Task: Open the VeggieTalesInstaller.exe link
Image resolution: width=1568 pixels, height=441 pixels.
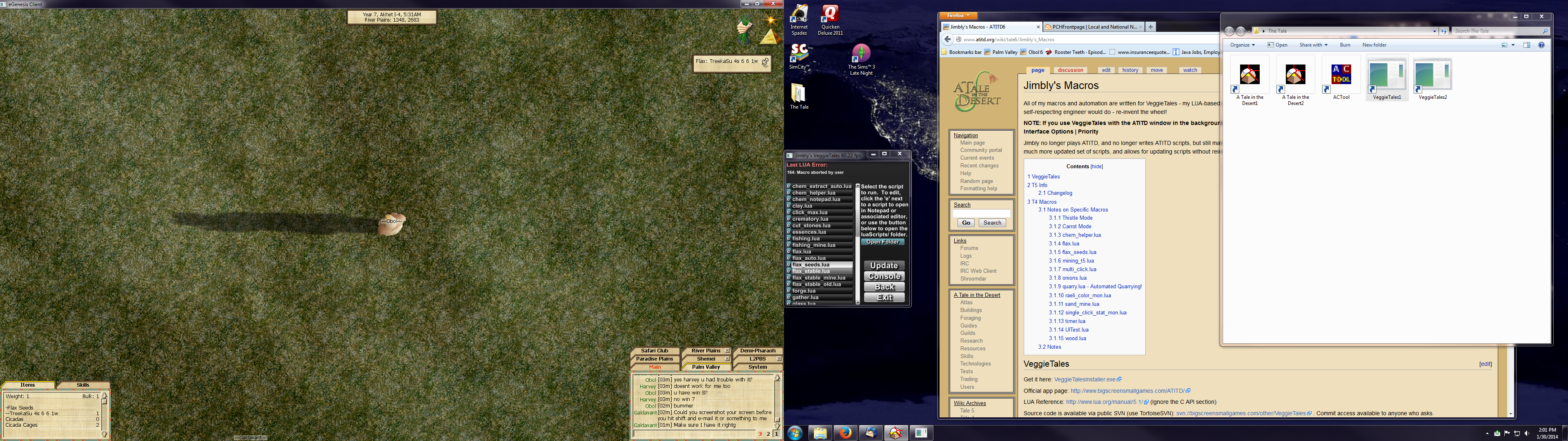Action: click(1088, 379)
